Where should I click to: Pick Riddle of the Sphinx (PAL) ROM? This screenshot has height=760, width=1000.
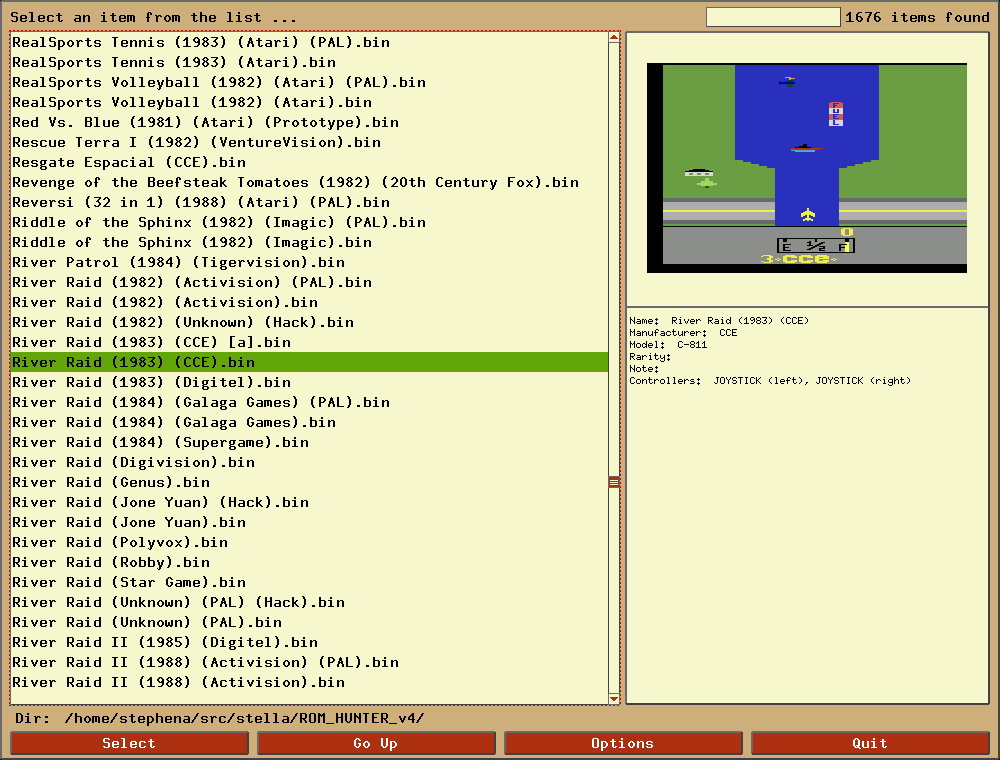pyautogui.click(x=219, y=222)
